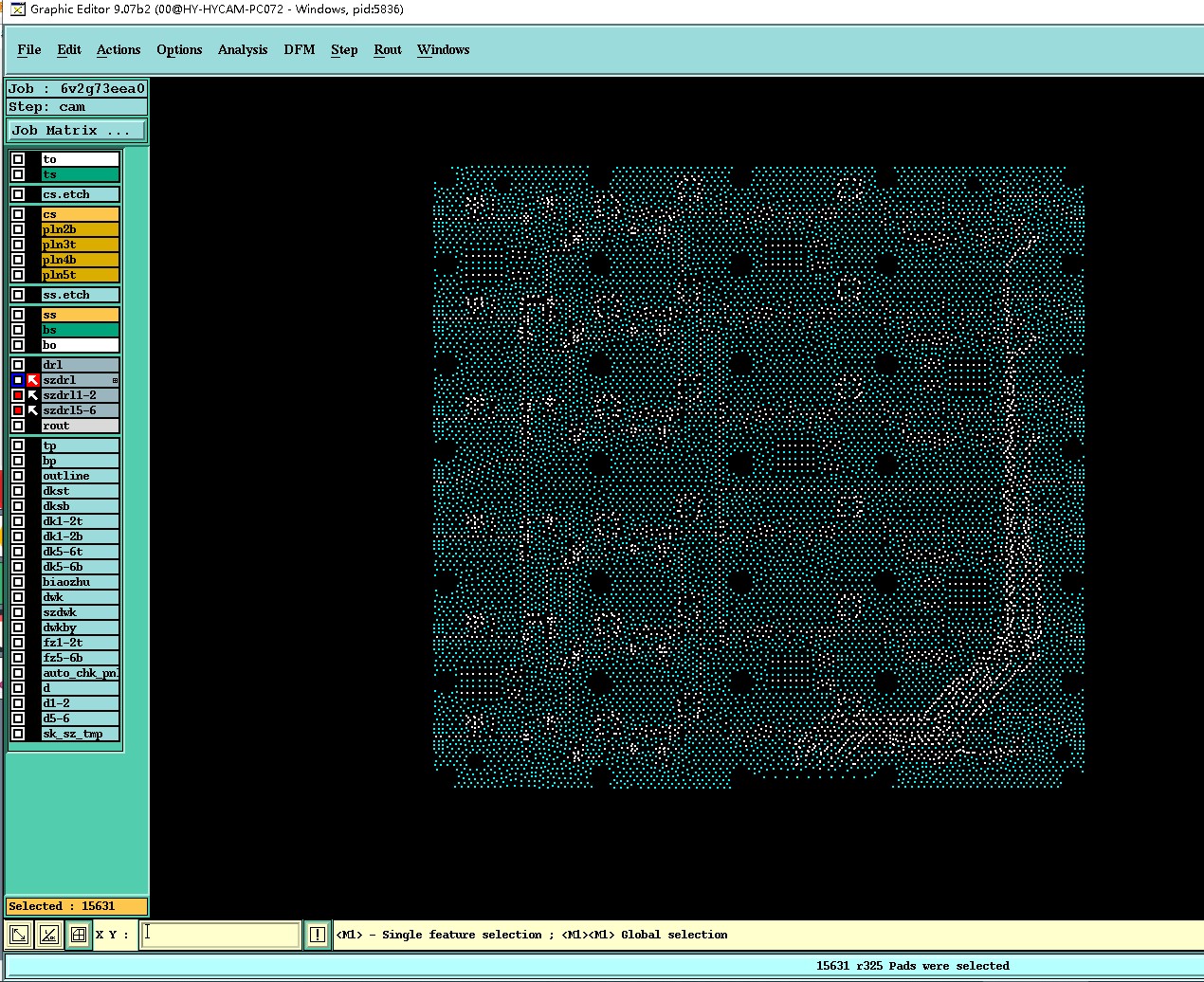Click the '15631 r325 Pads were selected' status message
The image size is (1204, 982).
912,966
